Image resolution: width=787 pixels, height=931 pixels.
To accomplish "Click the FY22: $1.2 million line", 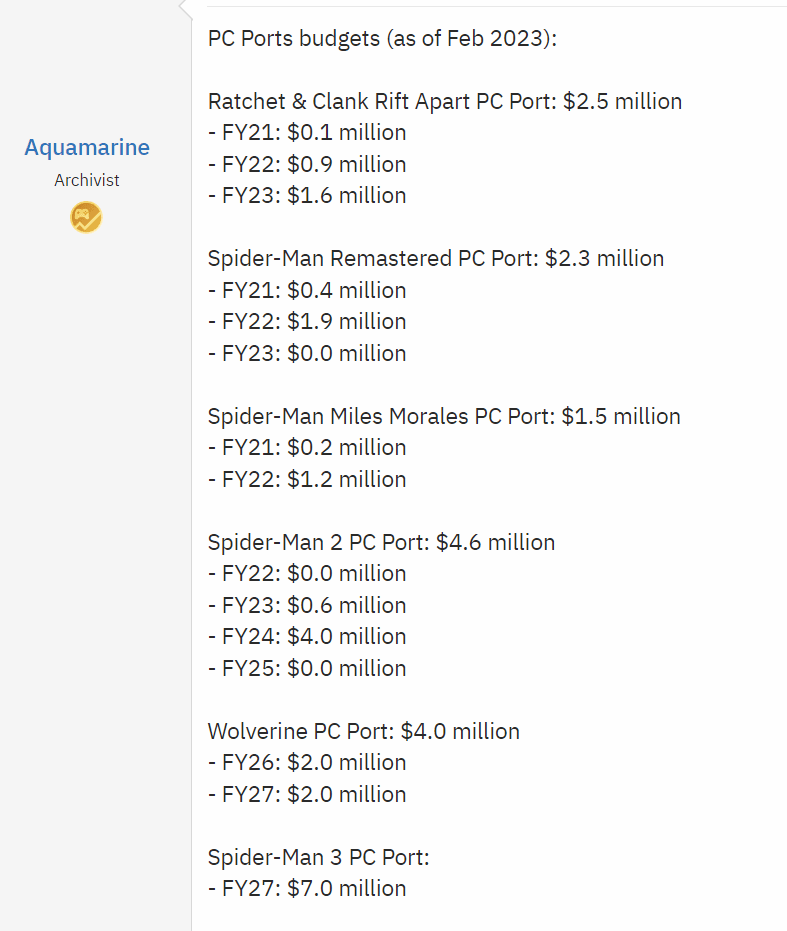I will coord(307,479).
